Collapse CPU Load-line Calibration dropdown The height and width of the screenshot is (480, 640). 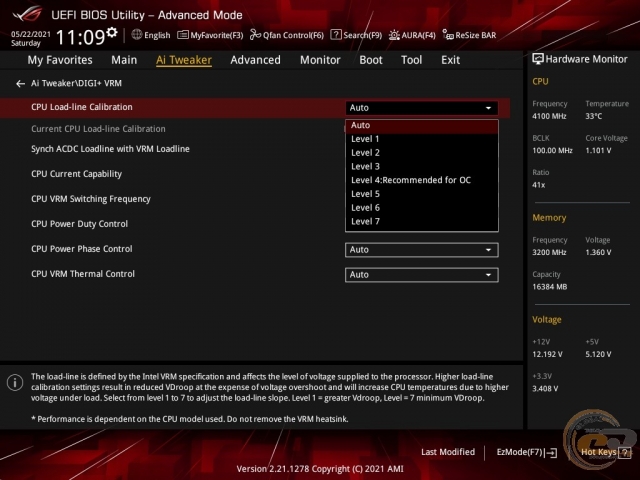click(x=422, y=108)
